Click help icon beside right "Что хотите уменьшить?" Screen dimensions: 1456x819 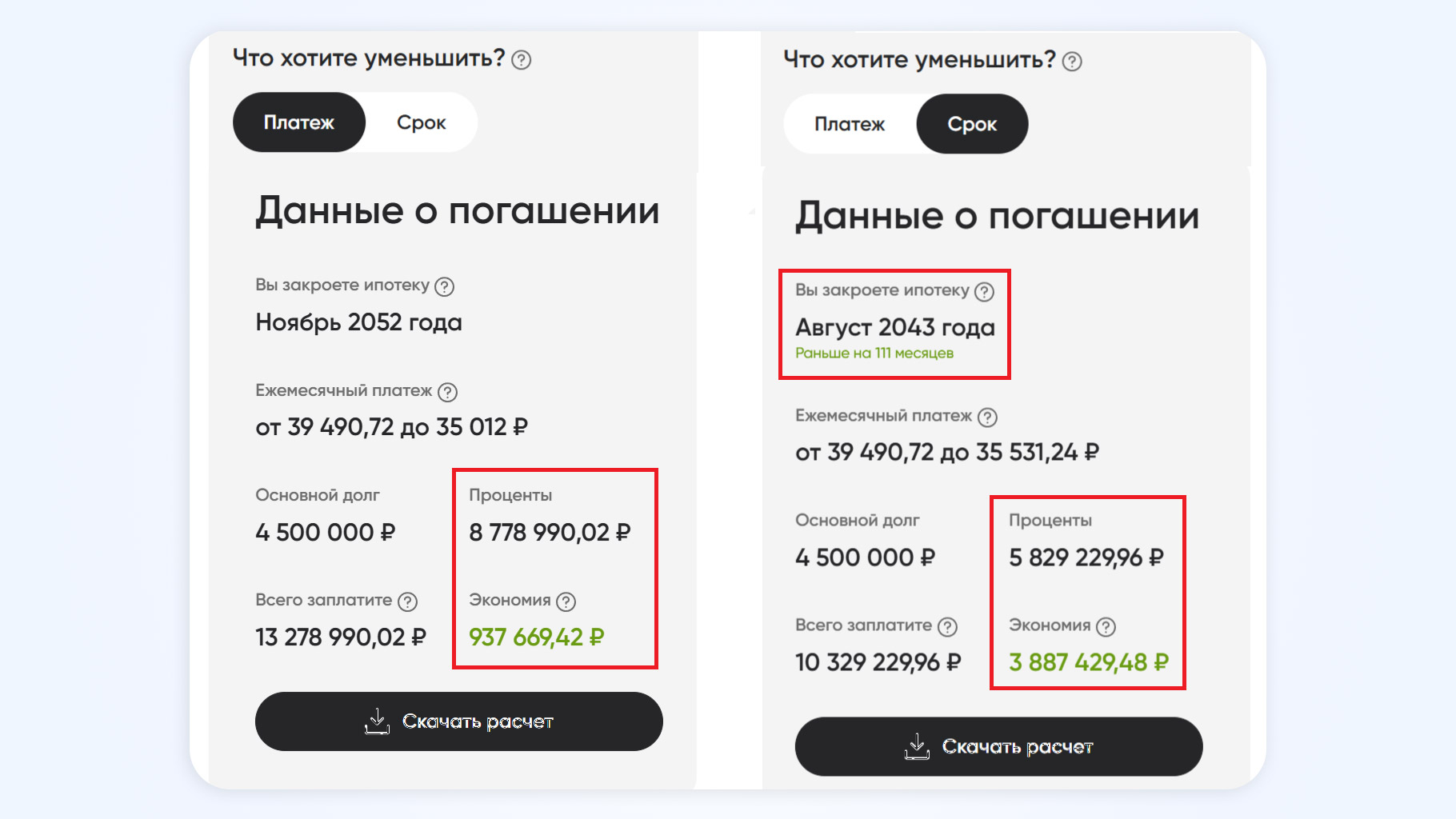pyautogui.click(x=1072, y=62)
